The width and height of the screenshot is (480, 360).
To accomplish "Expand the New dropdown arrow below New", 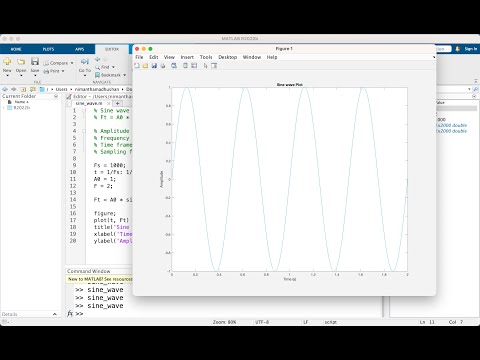I will point(7,76).
